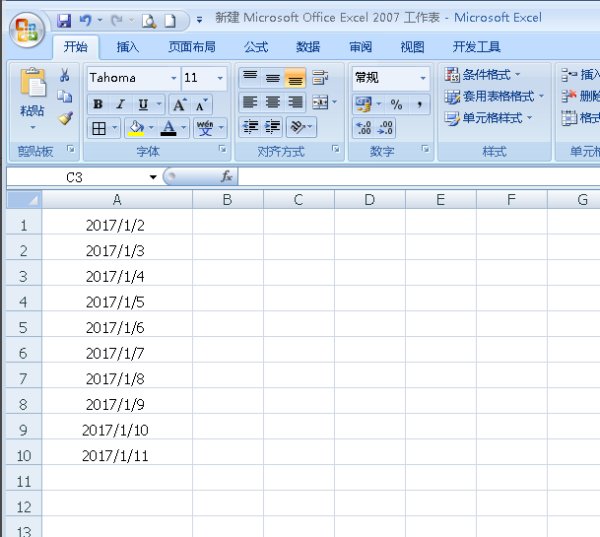Decrease the indent
600x537 pixels.
[x=250, y=127]
